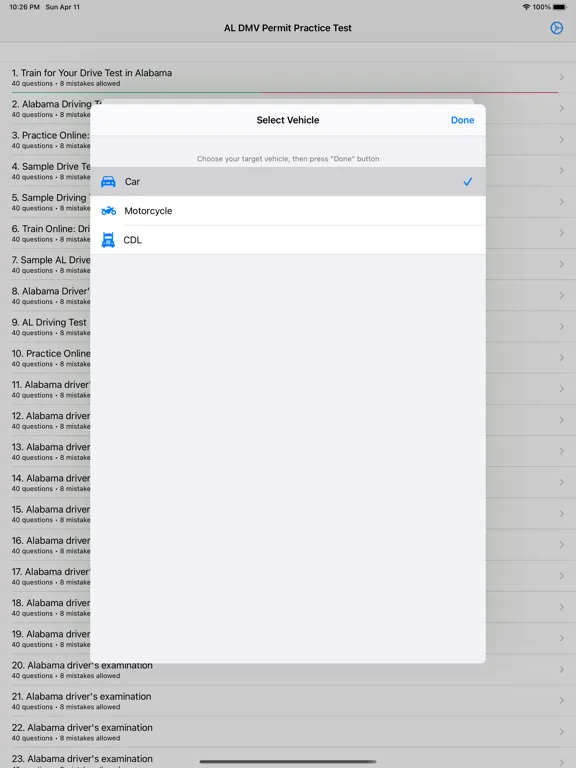576x768 pixels.
Task: Tap the Wi-Fi status icon
Action: [x=527, y=7]
